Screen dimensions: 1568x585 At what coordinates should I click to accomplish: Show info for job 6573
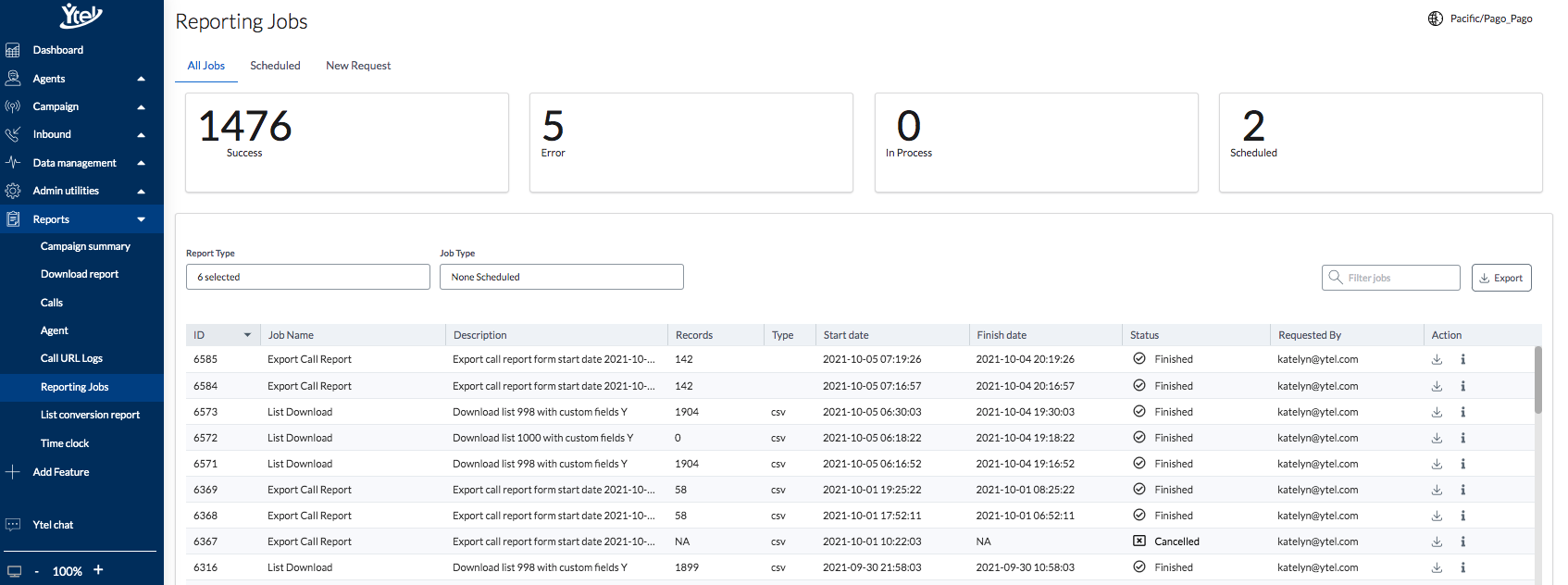point(1463,412)
